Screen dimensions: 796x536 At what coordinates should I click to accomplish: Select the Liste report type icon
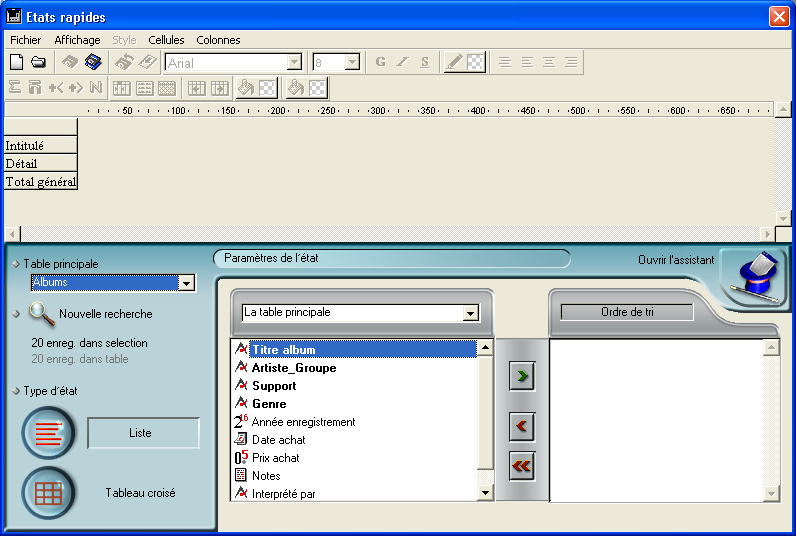pyautogui.click(x=48, y=433)
